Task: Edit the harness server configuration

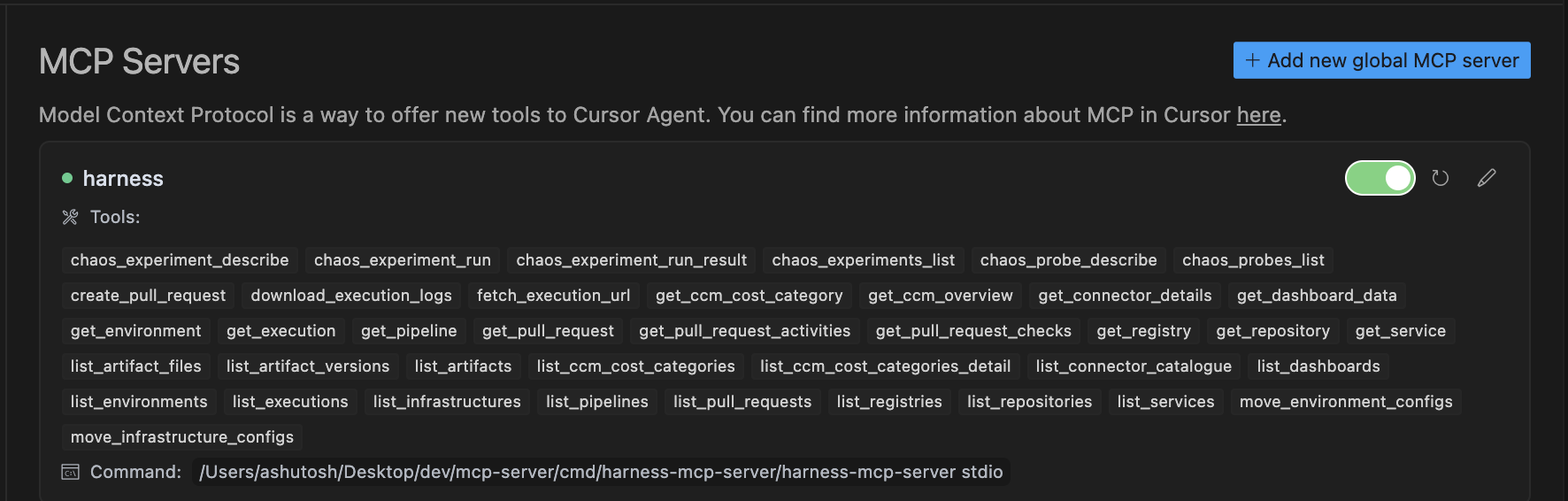Action: click(1487, 178)
